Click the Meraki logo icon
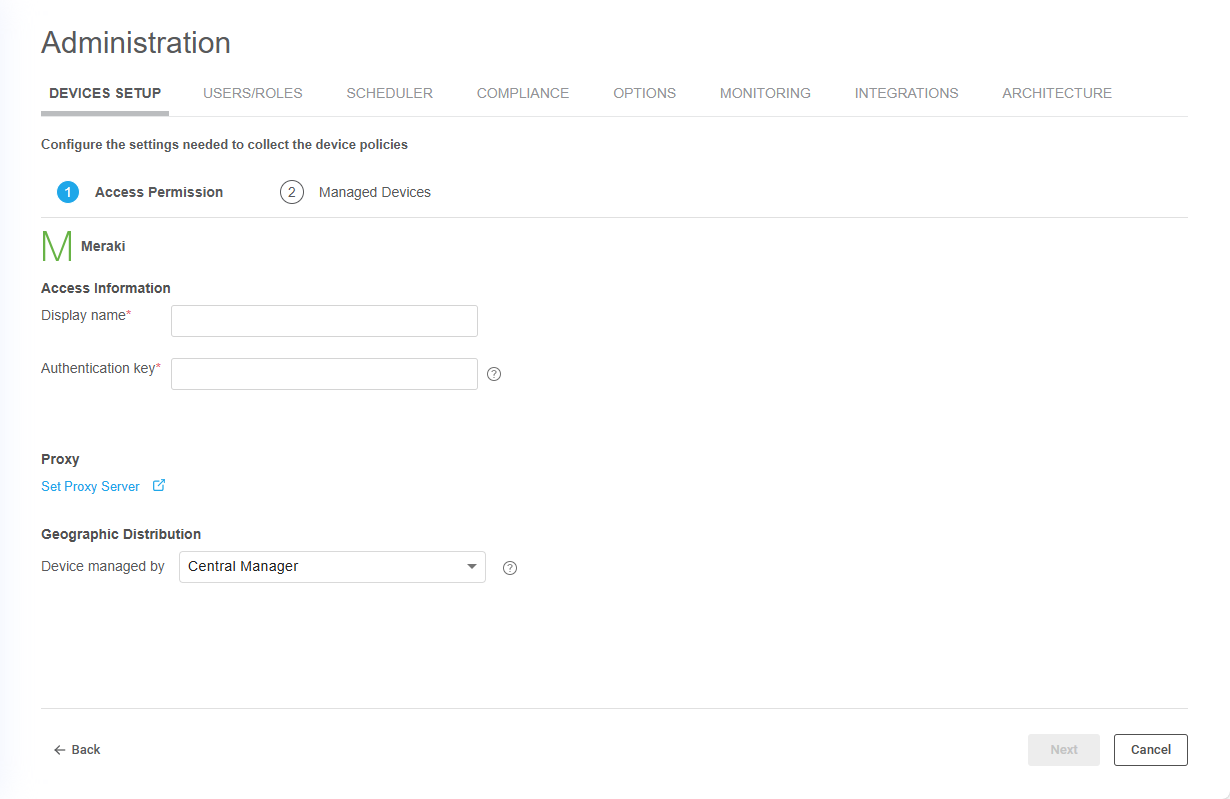 coord(56,246)
